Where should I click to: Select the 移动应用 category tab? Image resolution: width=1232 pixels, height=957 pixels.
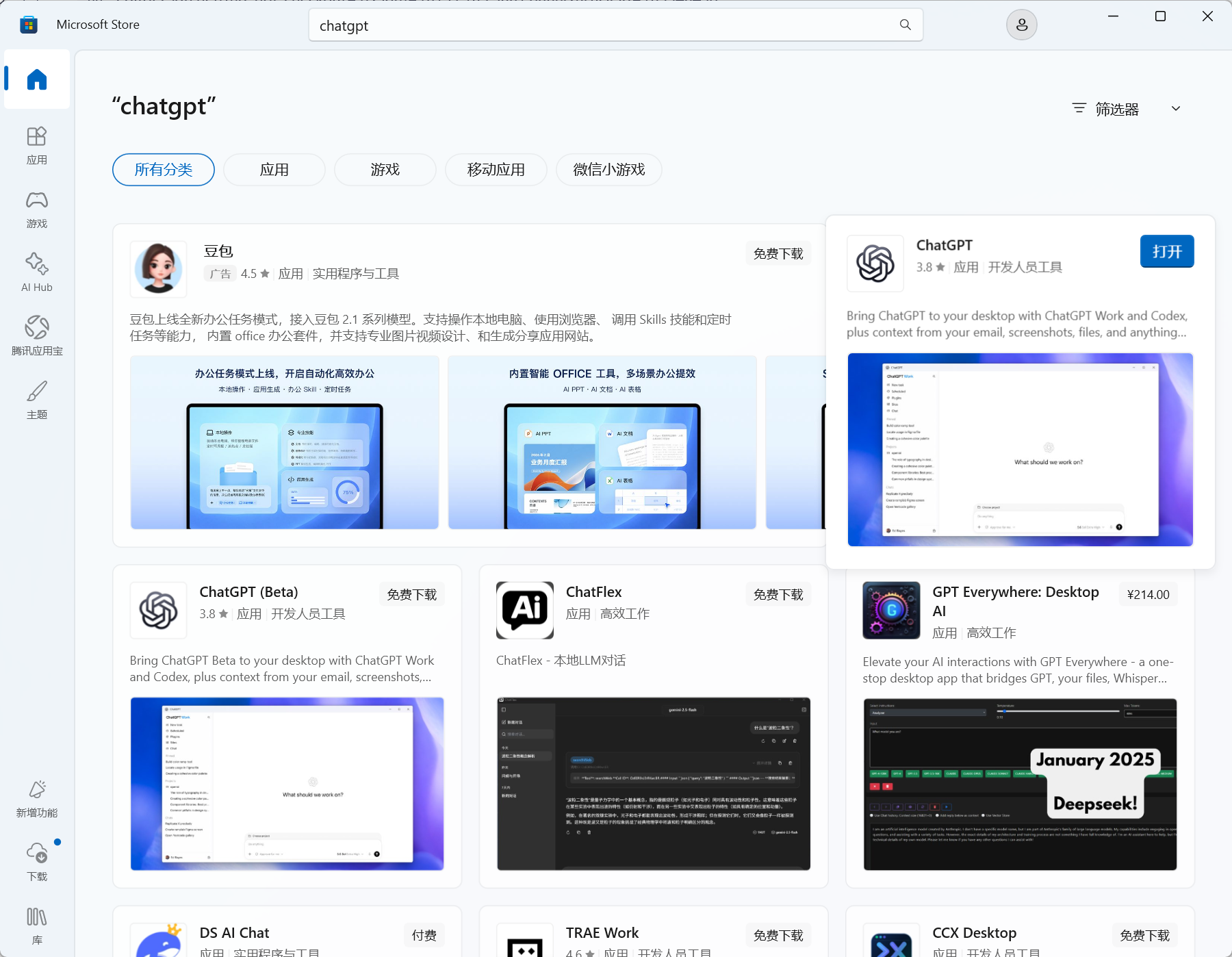(x=496, y=169)
